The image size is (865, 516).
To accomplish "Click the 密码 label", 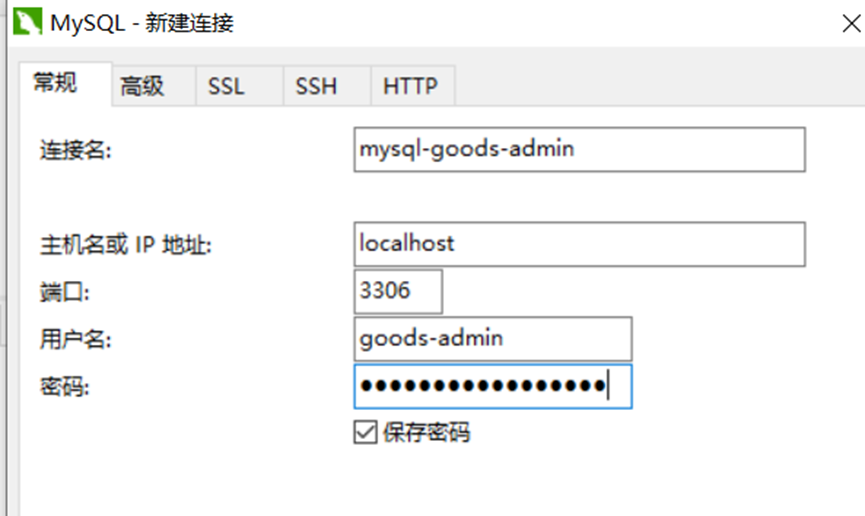I will pos(64,387).
